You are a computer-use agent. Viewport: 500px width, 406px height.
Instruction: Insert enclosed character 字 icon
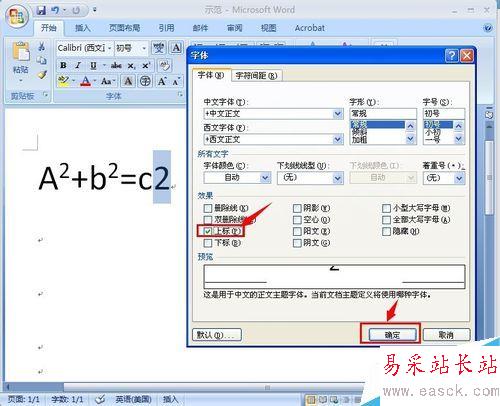[145, 81]
